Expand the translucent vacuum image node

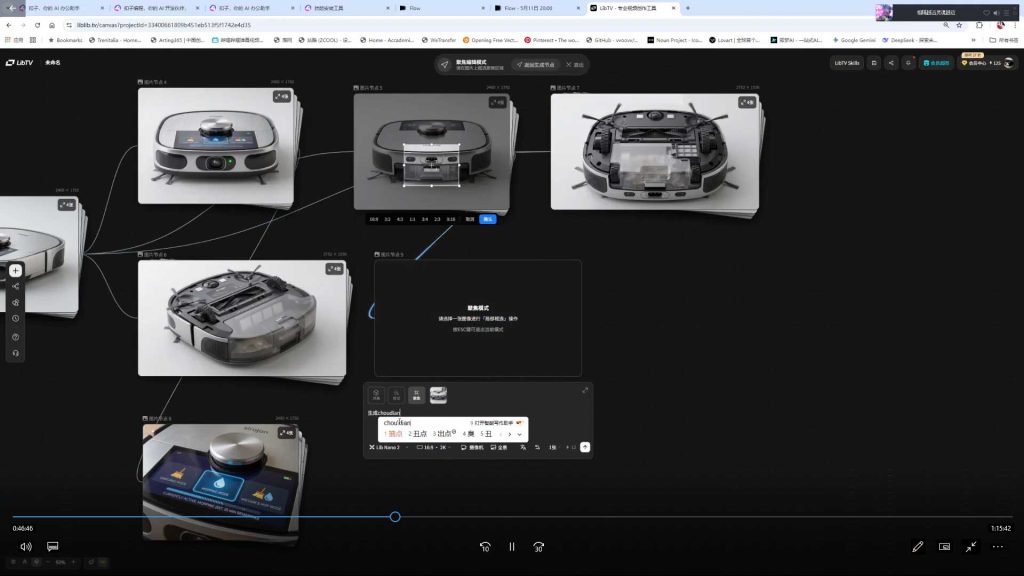click(334, 269)
